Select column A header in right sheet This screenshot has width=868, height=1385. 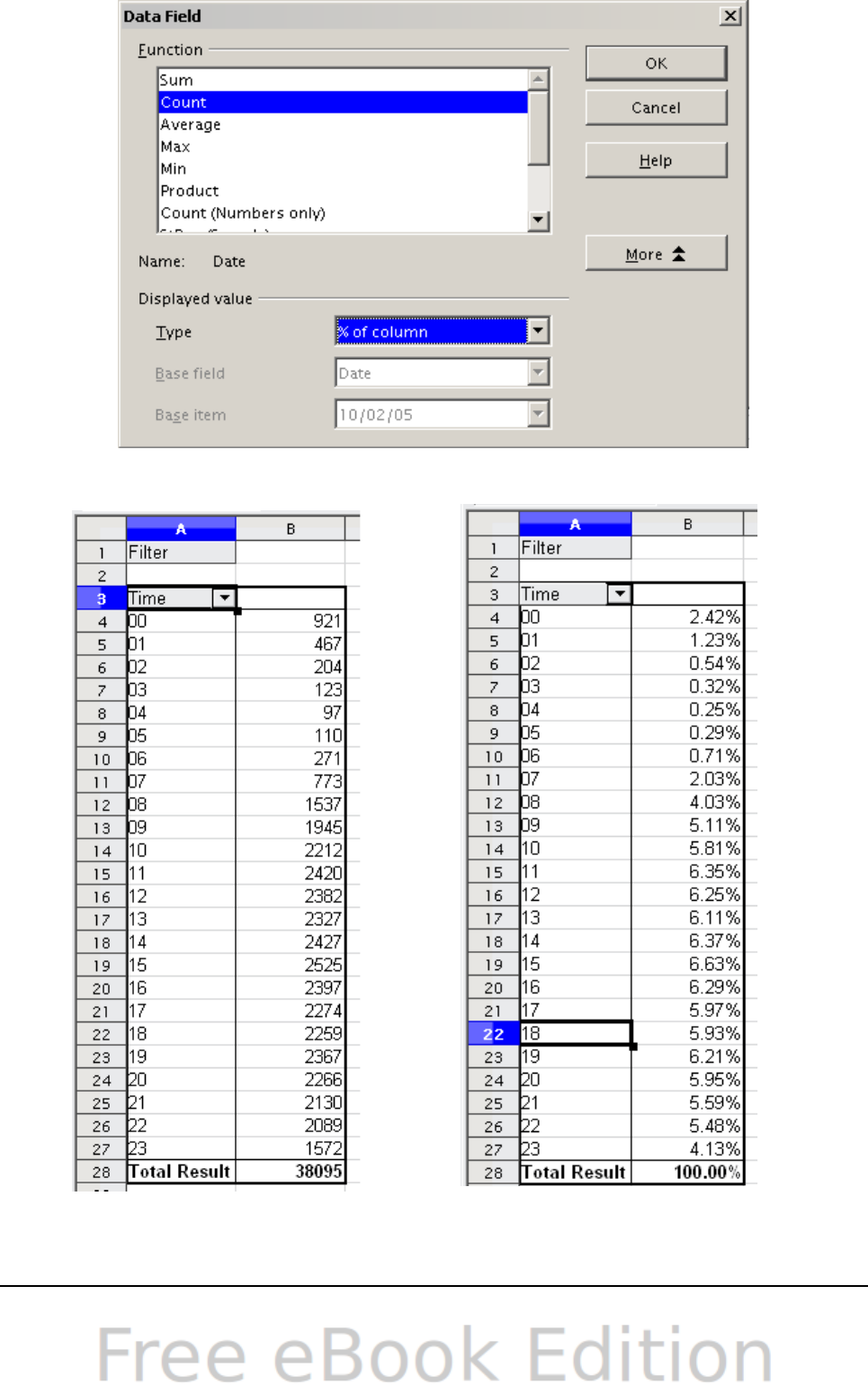tap(575, 524)
